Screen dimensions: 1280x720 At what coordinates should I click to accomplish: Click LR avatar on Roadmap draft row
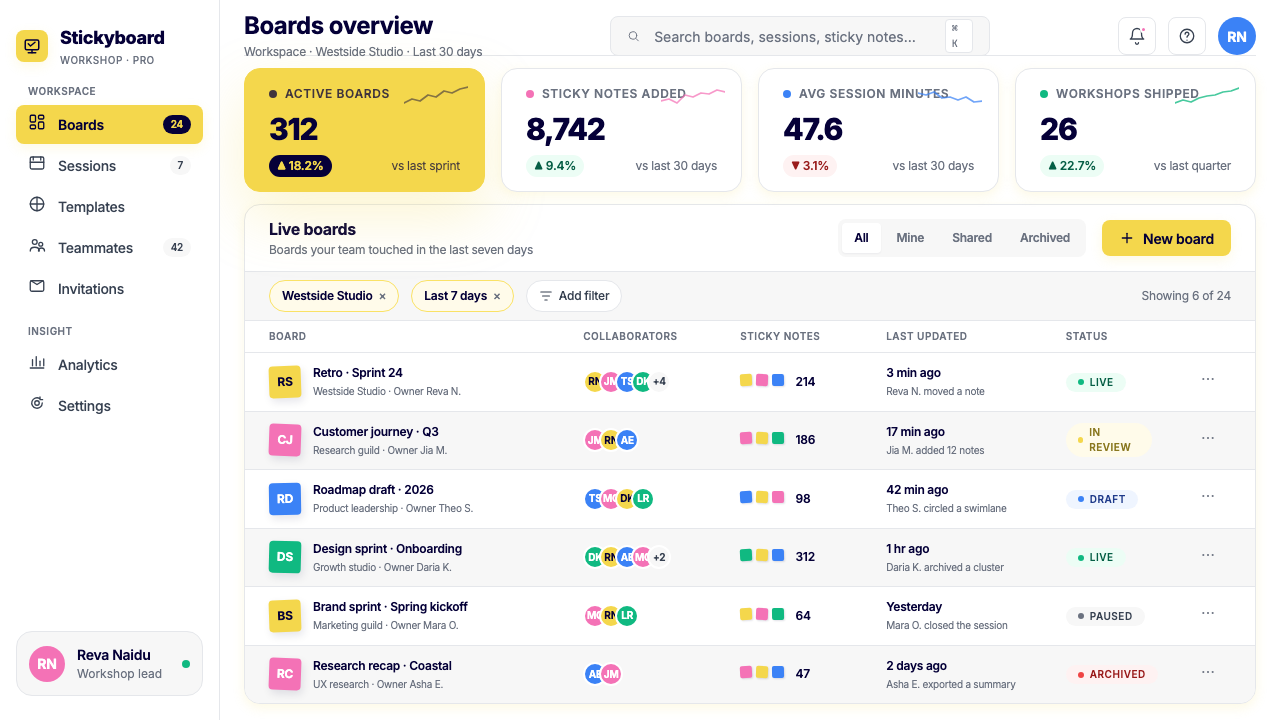(x=643, y=498)
